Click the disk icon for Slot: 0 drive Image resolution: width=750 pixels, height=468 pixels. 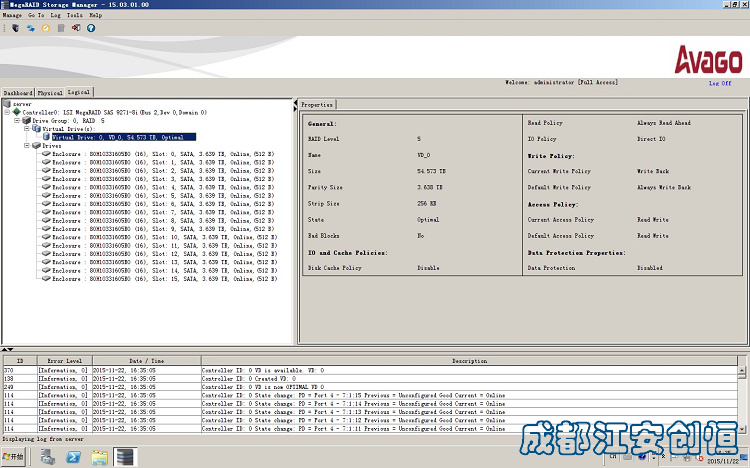click(46, 154)
